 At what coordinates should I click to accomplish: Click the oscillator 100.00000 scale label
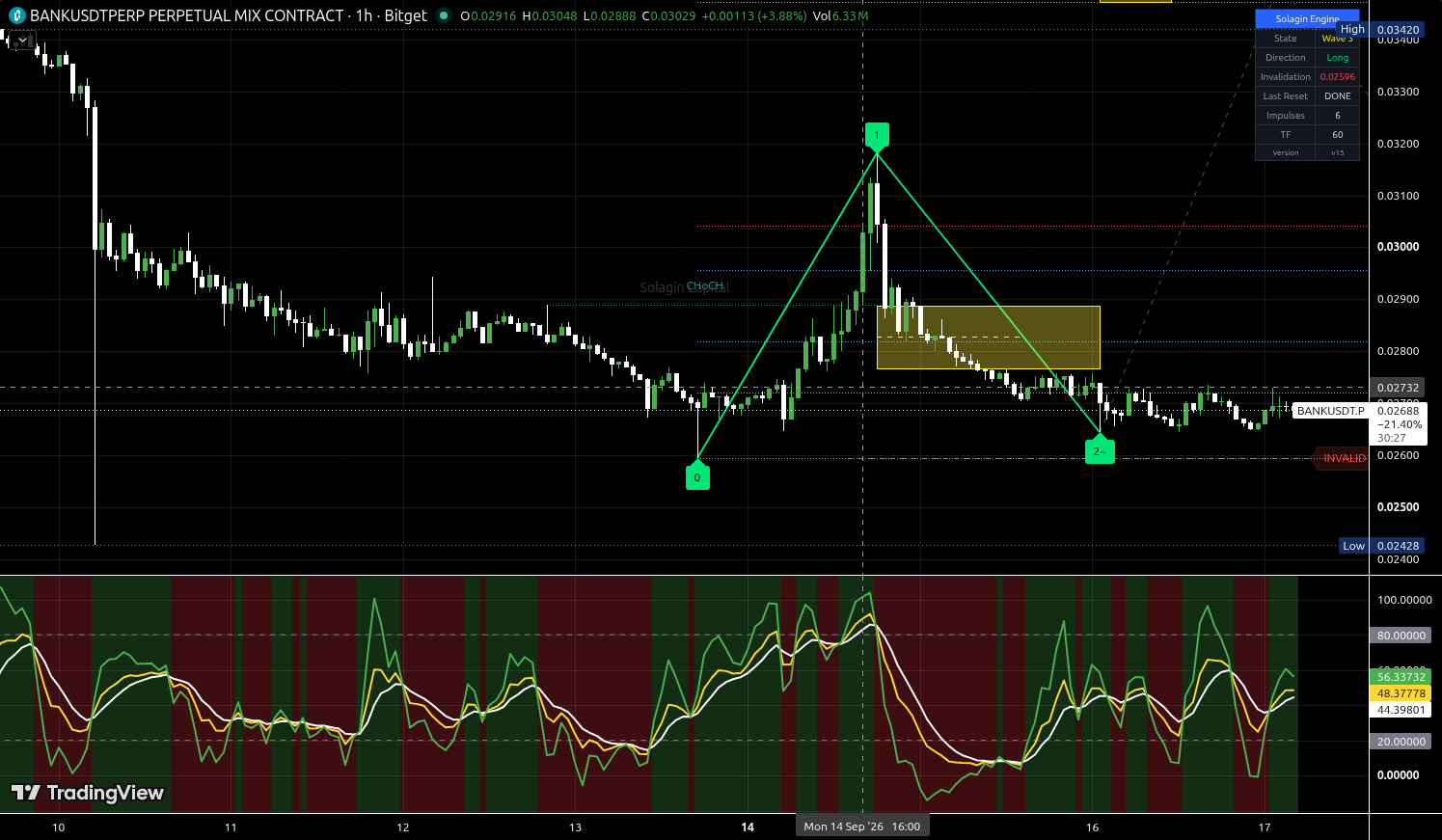tap(1404, 600)
